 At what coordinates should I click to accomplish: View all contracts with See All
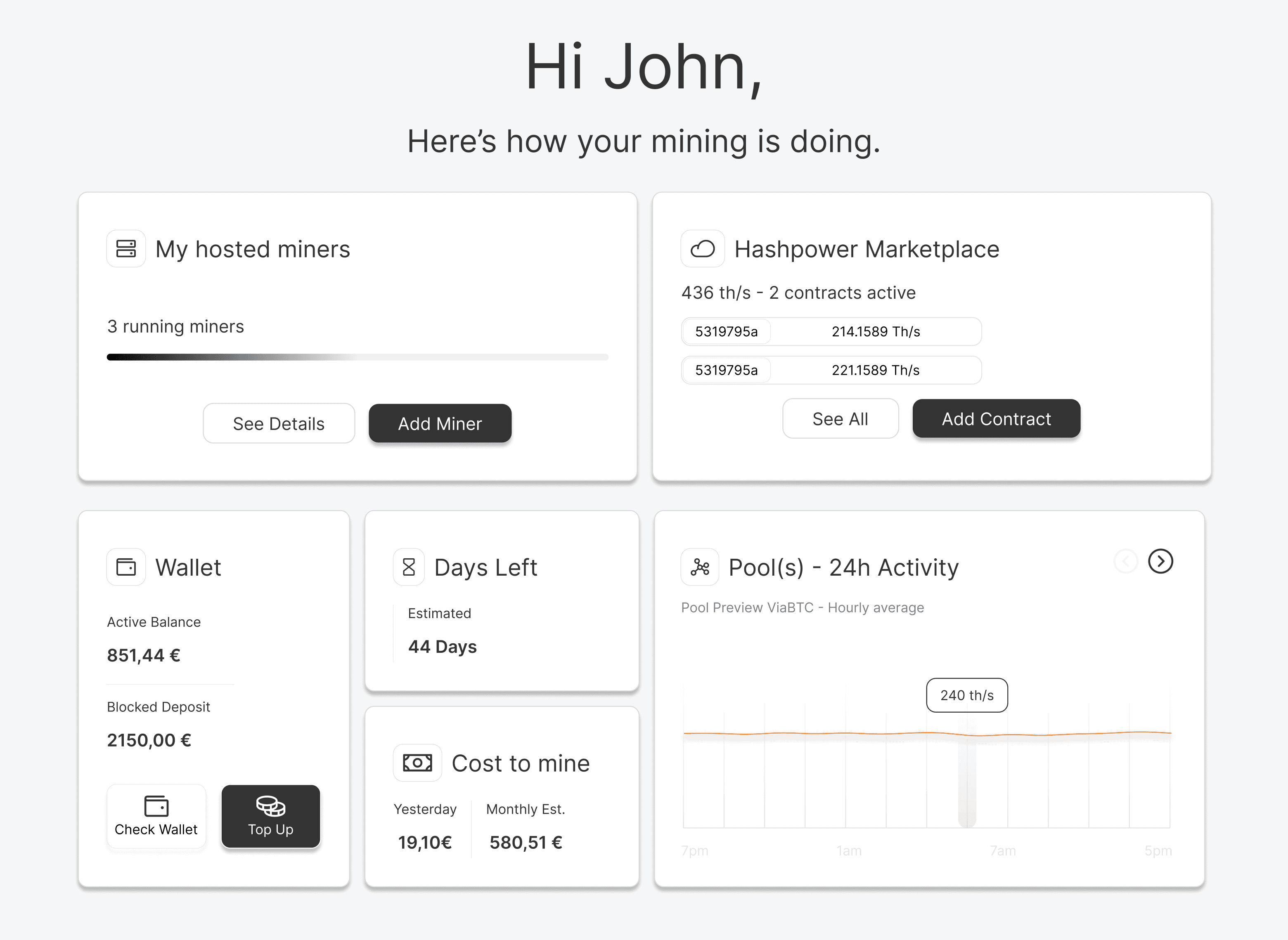click(x=840, y=419)
